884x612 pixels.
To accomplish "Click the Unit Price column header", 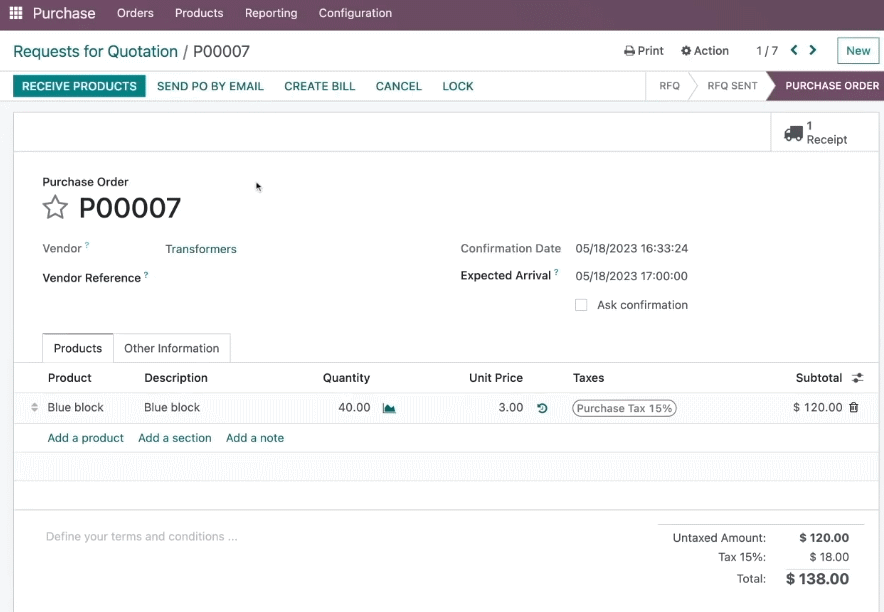I will pos(496,378).
